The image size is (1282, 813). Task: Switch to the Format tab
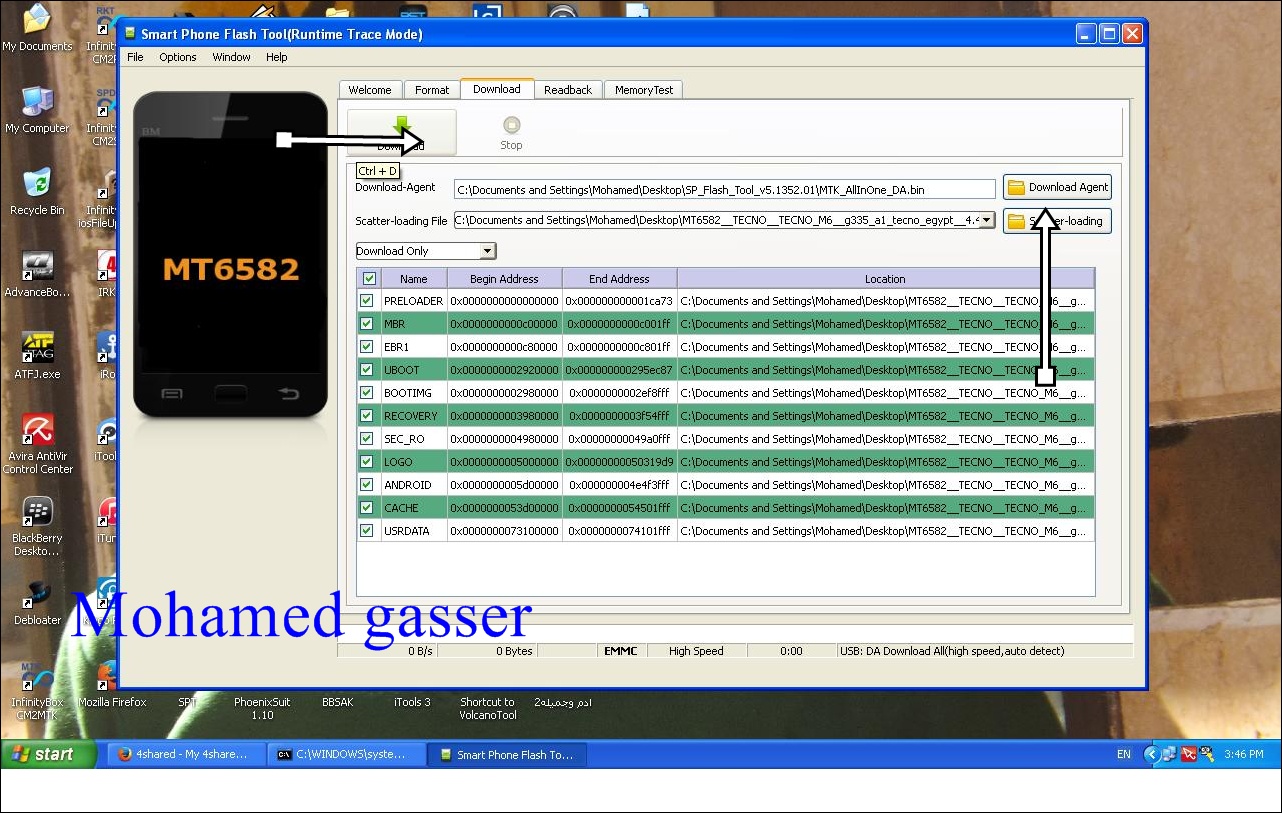432,90
